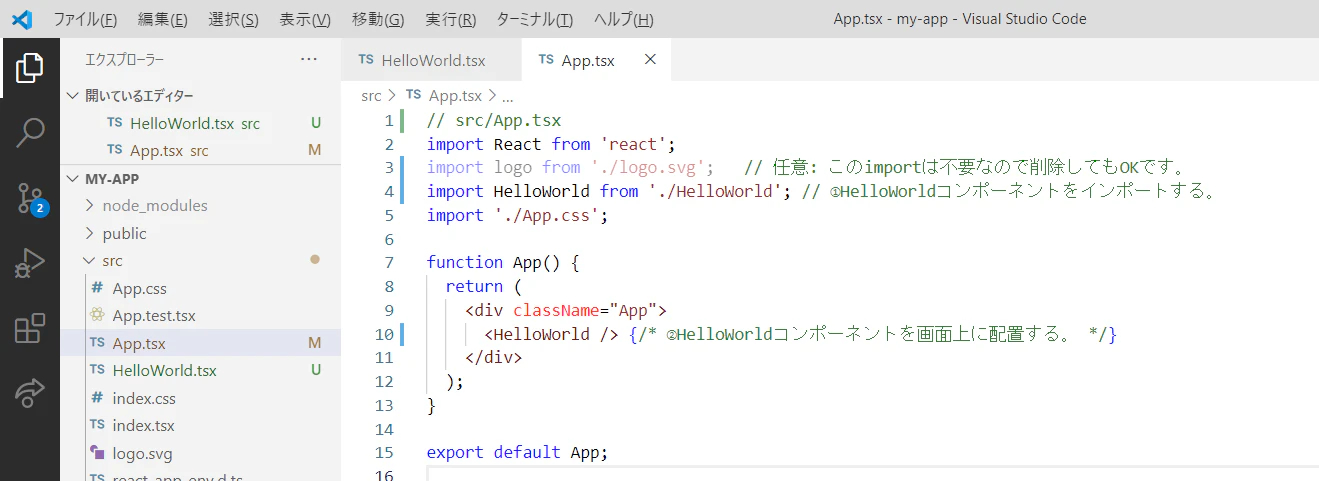Open logo.svg in the file tree
Viewport: 1319px width, 481px height.
pos(200,453)
